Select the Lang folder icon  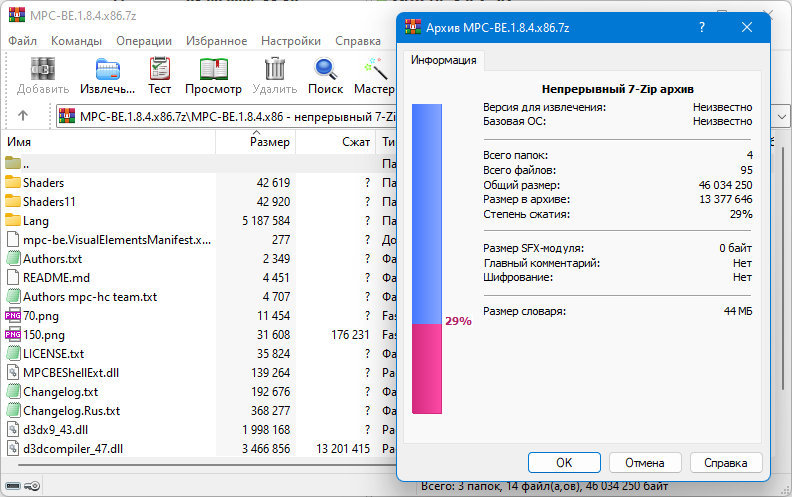click(13, 220)
